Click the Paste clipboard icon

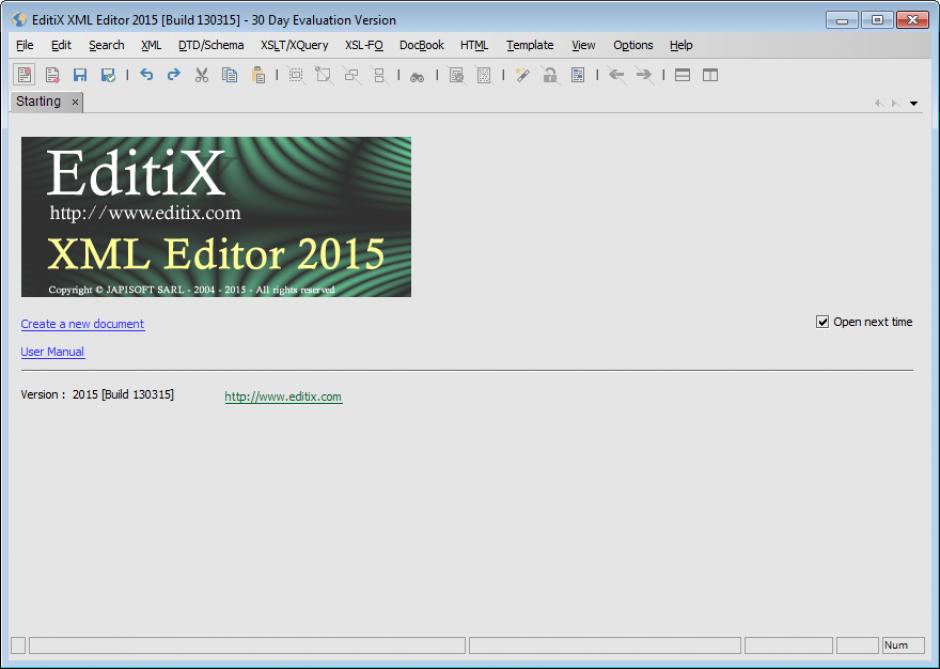258,75
